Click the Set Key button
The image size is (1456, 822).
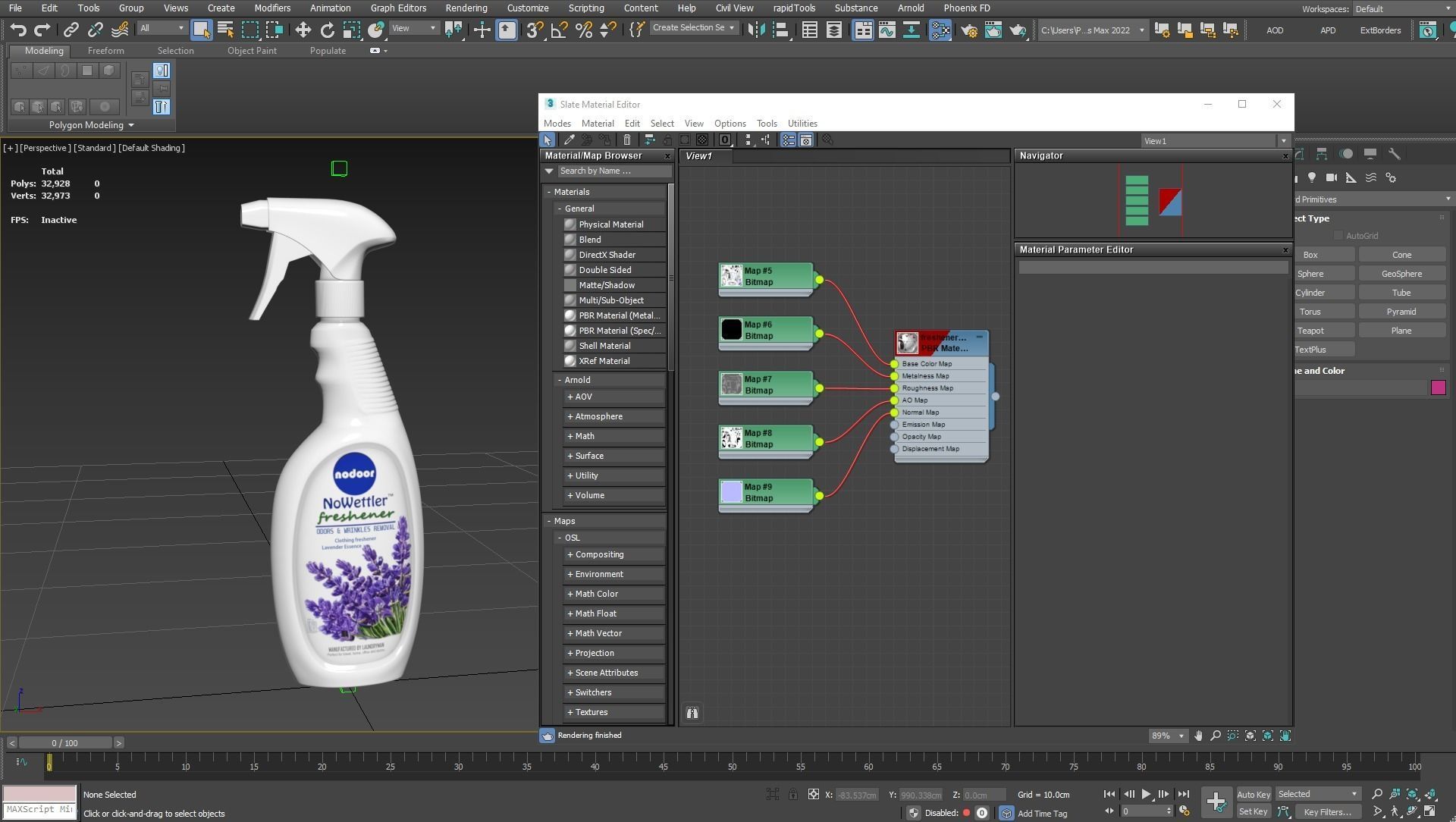click(1253, 811)
